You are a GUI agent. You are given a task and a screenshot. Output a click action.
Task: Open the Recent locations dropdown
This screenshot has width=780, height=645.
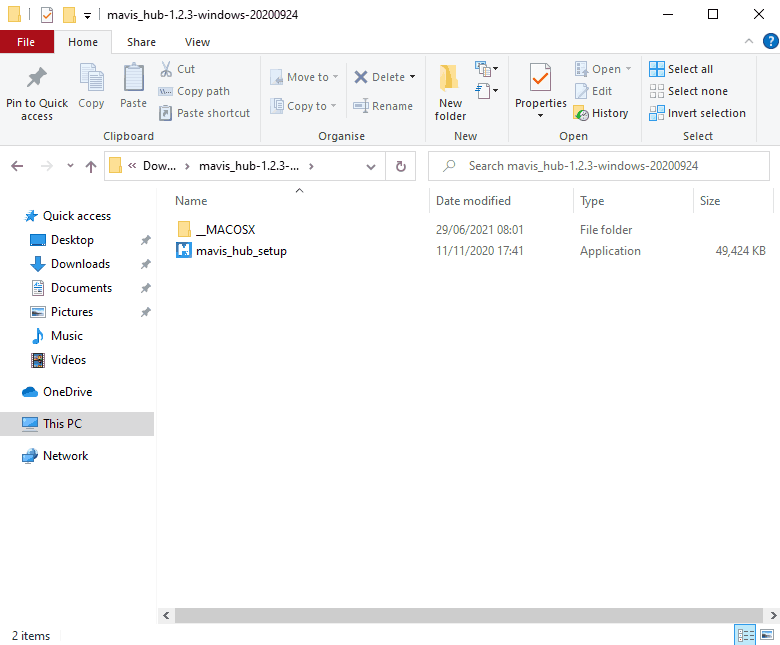point(70,166)
